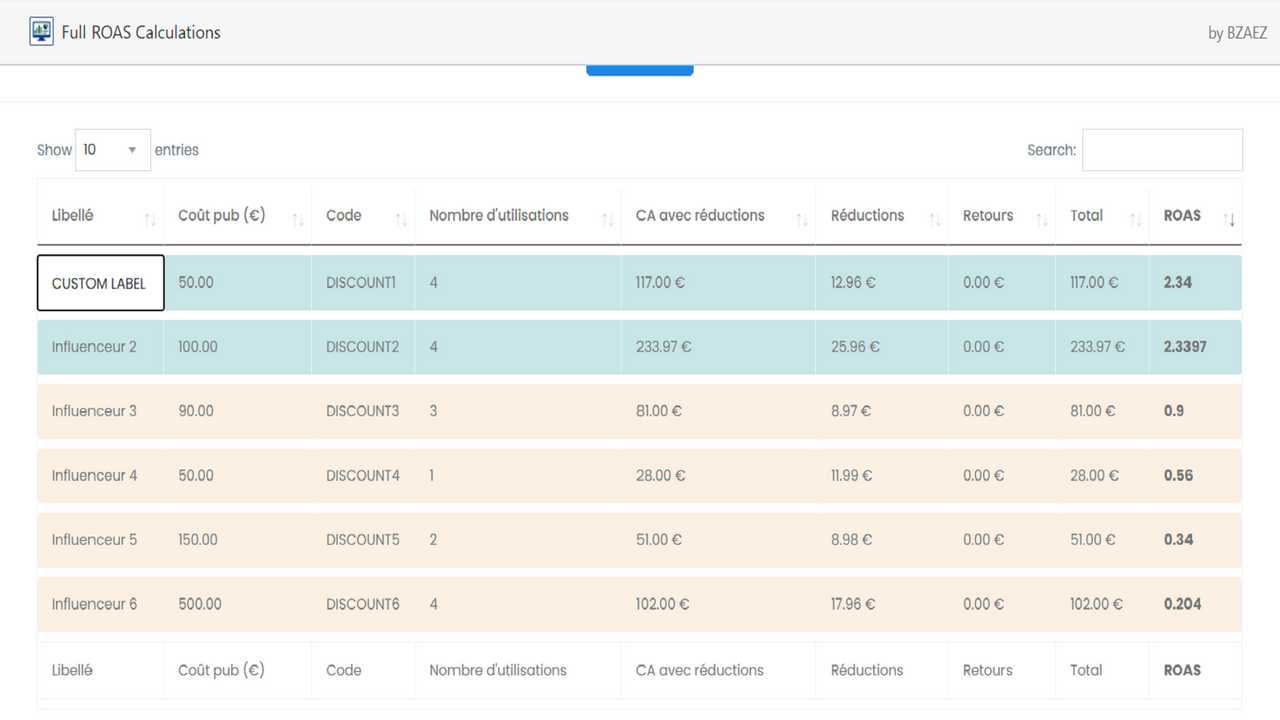Viewport: 1280px width, 720px height.
Task: Click the 0.204 ROAS value
Action: (x=1183, y=604)
